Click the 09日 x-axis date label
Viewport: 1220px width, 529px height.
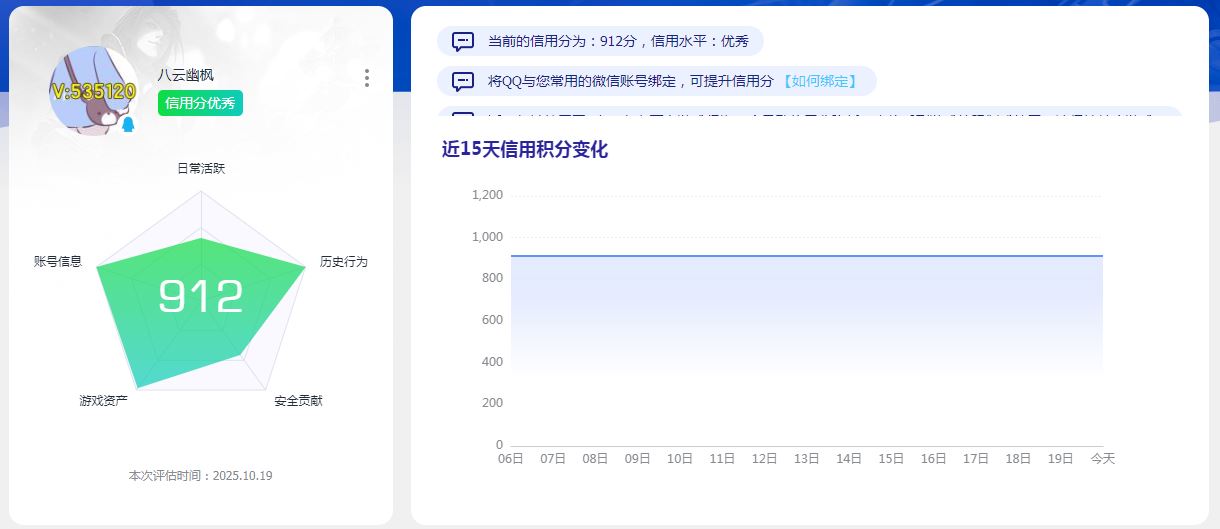(x=638, y=458)
